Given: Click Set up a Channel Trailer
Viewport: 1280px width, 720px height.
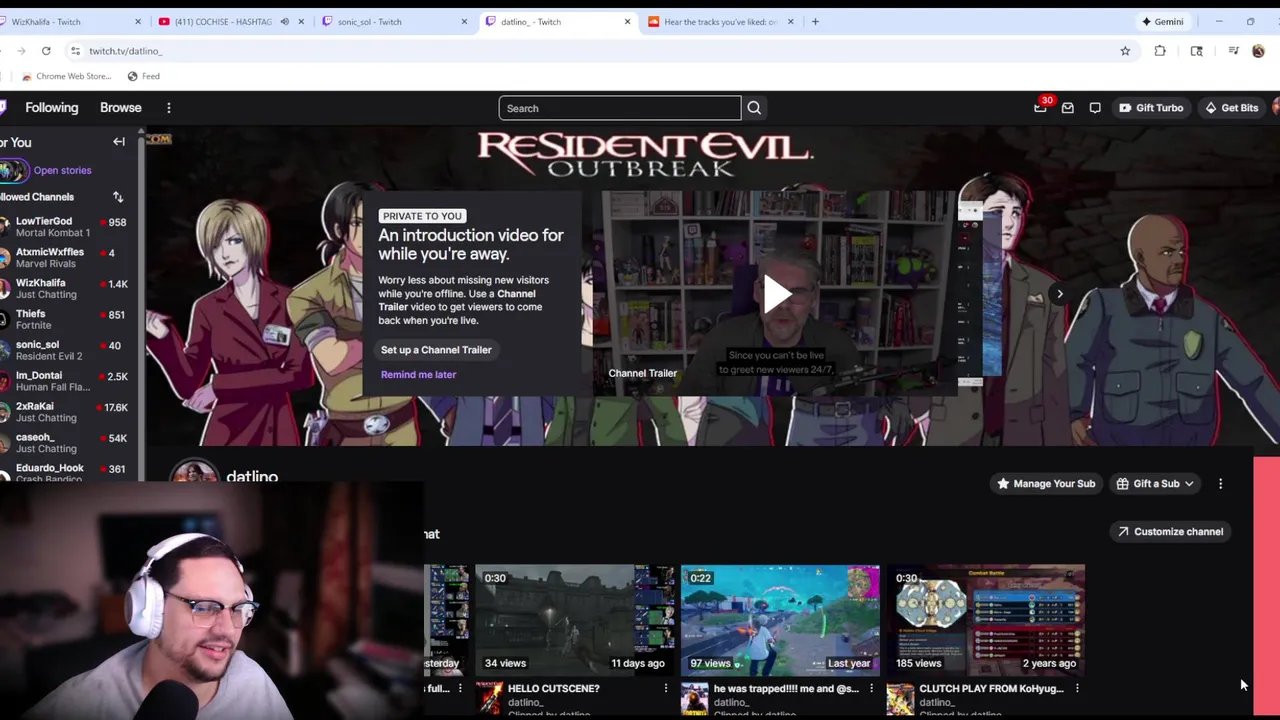Looking at the screenshot, I should [x=436, y=350].
